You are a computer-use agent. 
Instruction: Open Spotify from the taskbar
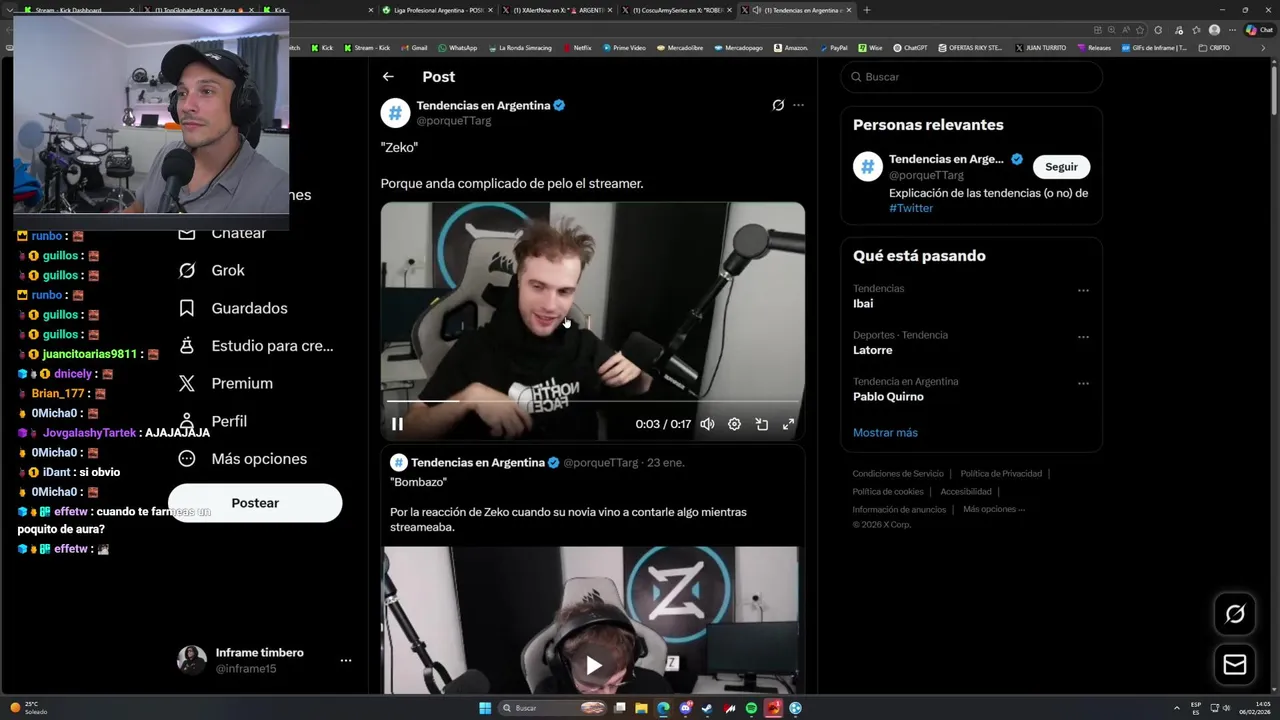[x=751, y=708]
